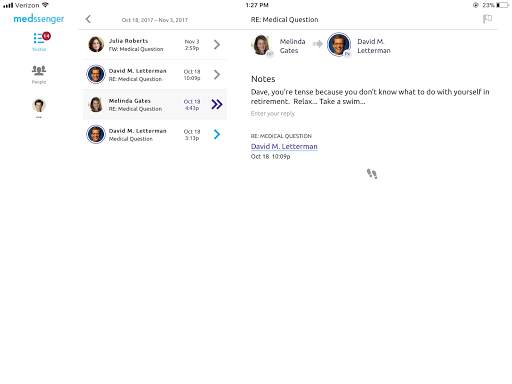
Task: Open the People section icon
Action: pyautogui.click(x=39, y=70)
